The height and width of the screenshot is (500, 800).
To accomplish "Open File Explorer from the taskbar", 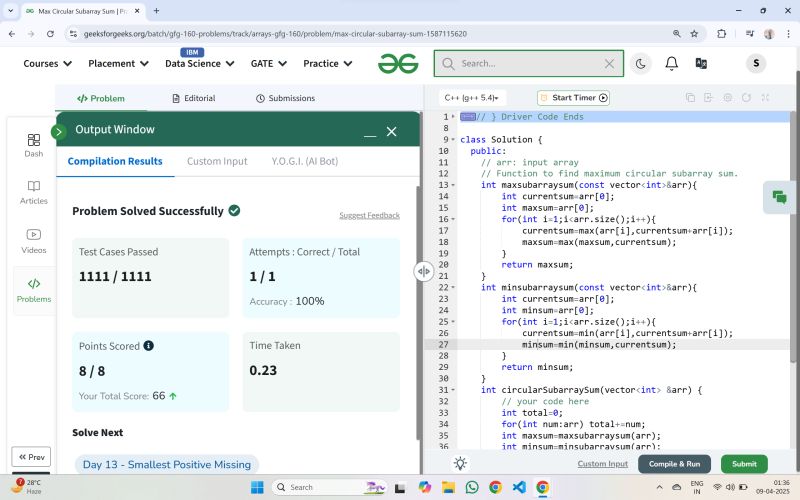I will click(448, 487).
